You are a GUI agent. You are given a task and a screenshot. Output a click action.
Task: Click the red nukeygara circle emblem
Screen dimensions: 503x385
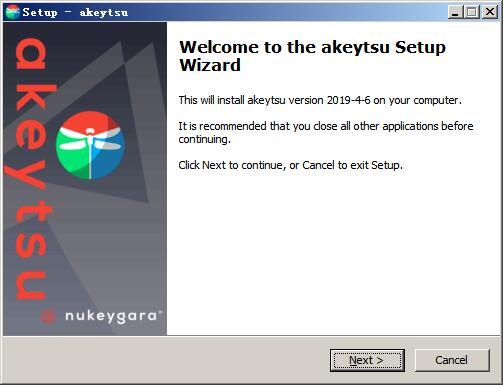(x=48, y=316)
